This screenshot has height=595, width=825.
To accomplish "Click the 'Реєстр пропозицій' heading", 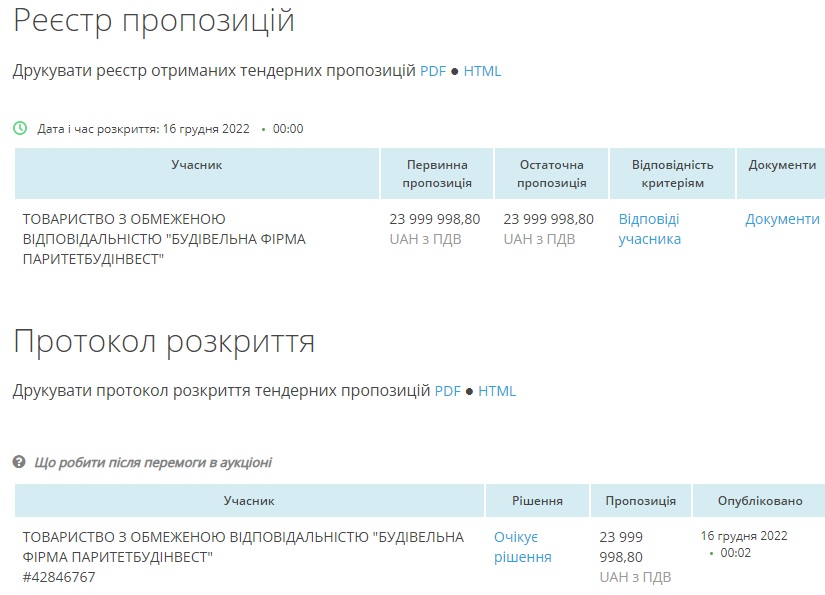I will [154, 21].
